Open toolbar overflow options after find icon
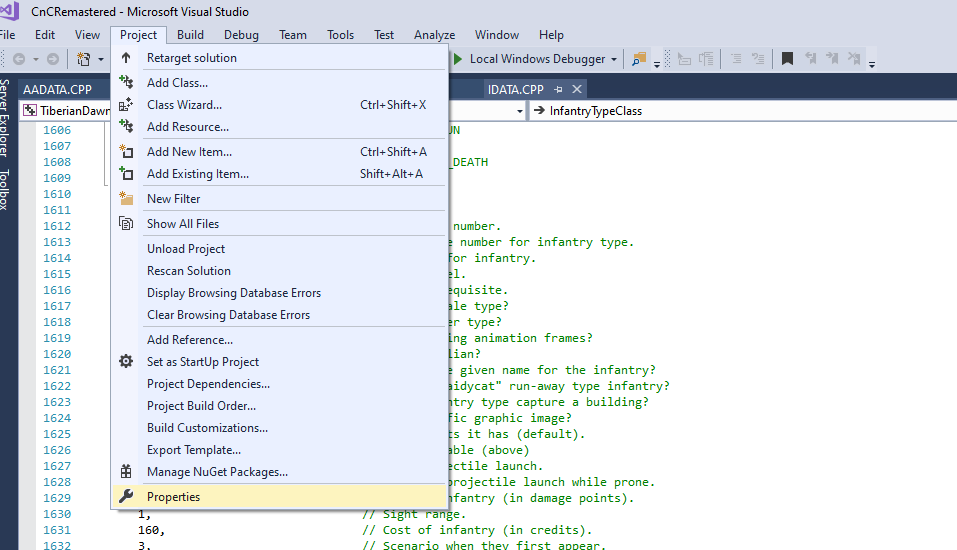 click(x=657, y=63)
